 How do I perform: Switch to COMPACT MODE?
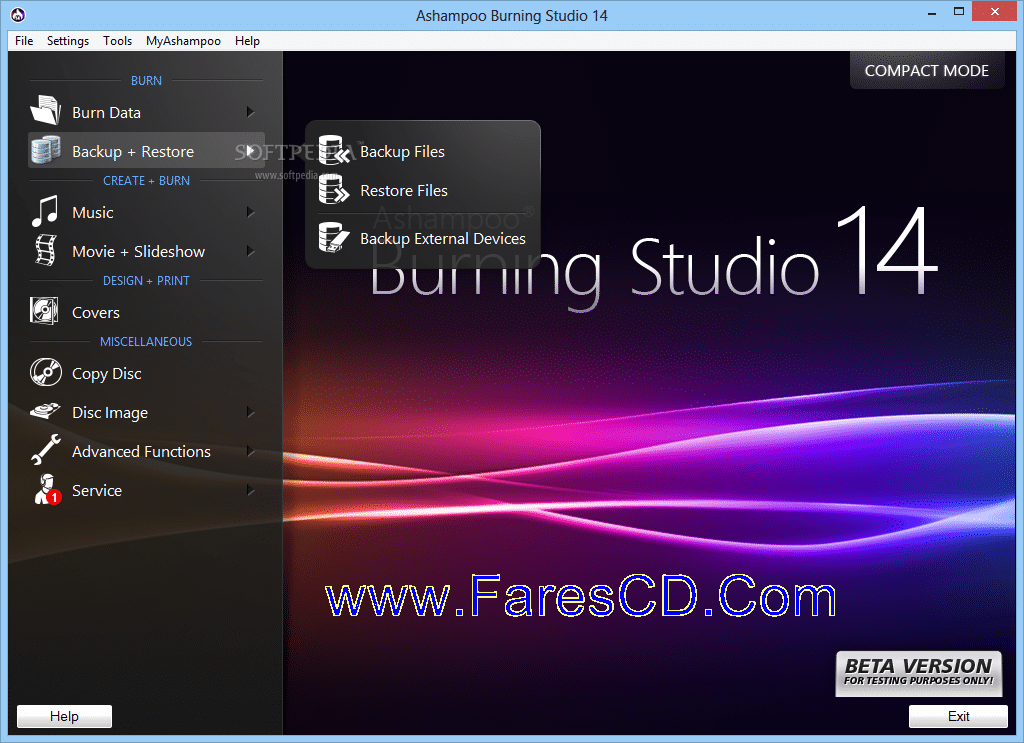tap(927, 71)
